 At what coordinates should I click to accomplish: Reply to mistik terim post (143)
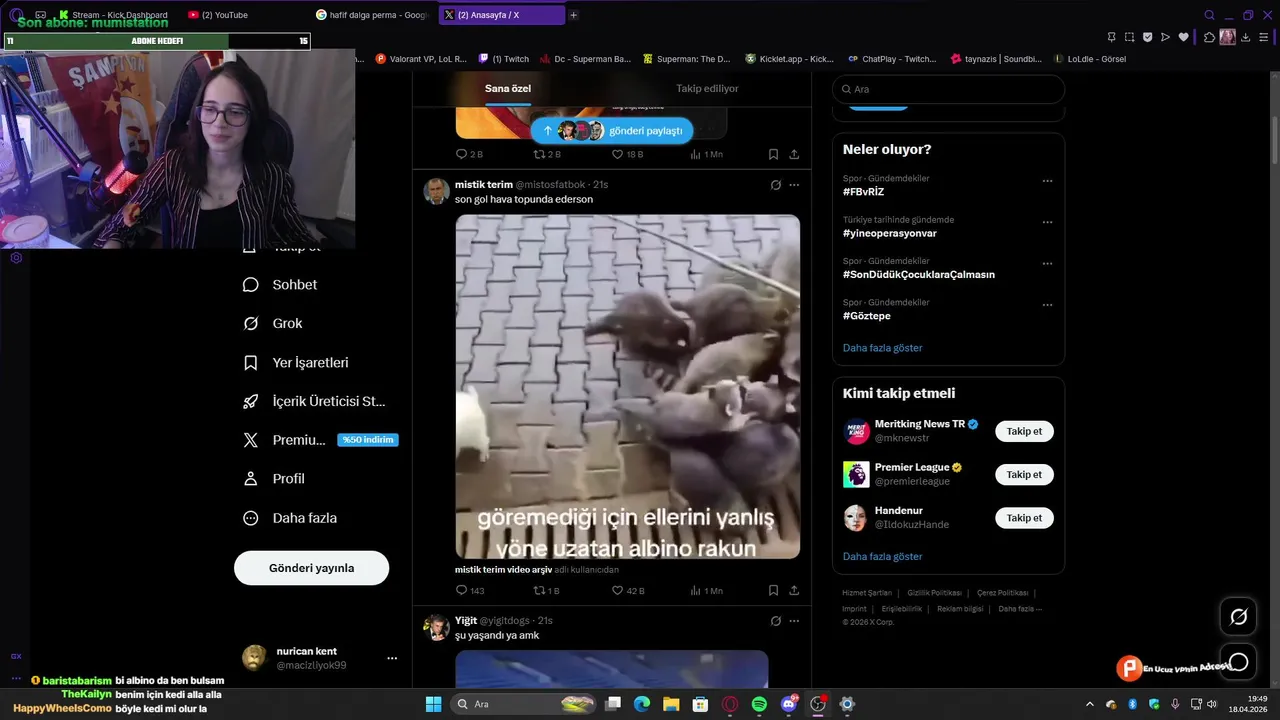tap(470, 591)
